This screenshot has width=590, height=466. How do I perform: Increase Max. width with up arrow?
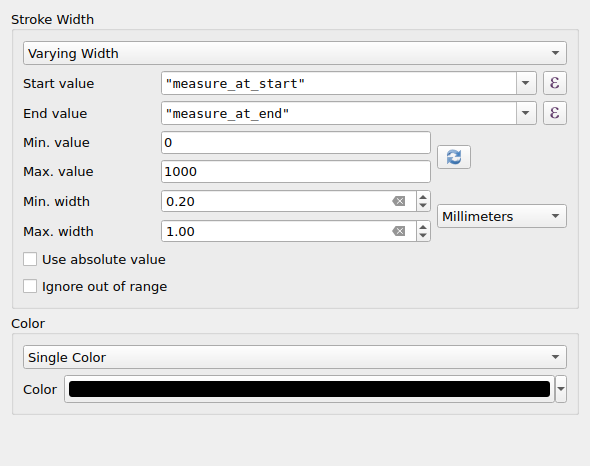click(423, 227)
